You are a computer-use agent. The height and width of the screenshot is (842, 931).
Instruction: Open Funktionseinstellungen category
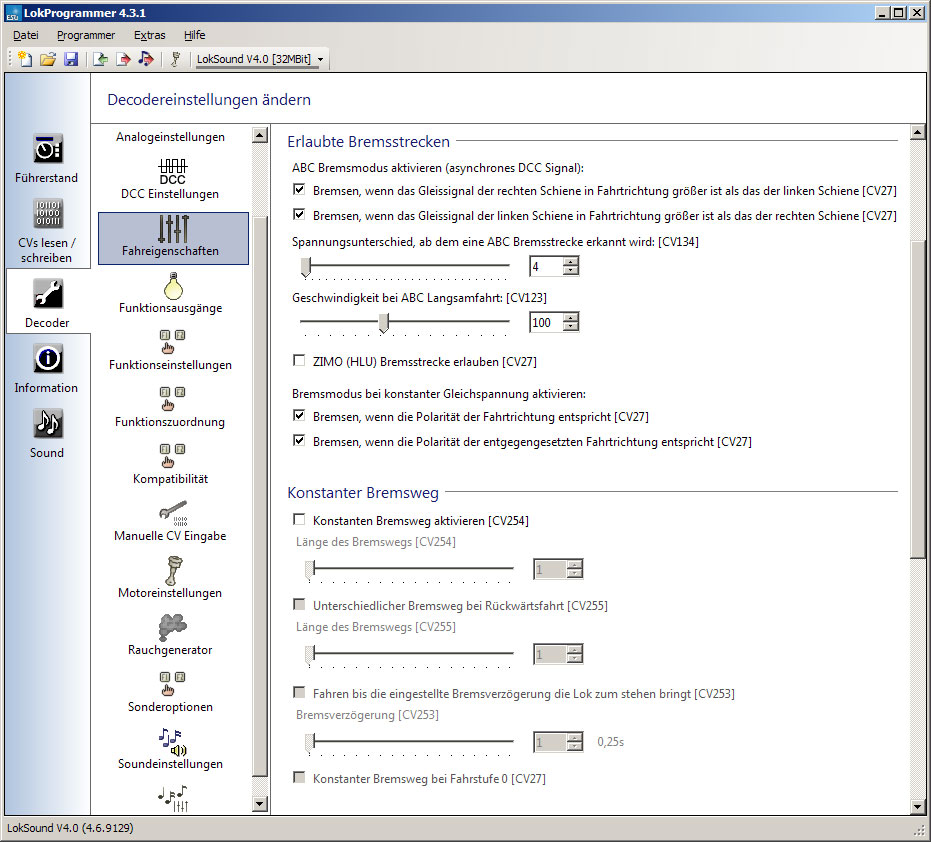(x=171, y=350)
